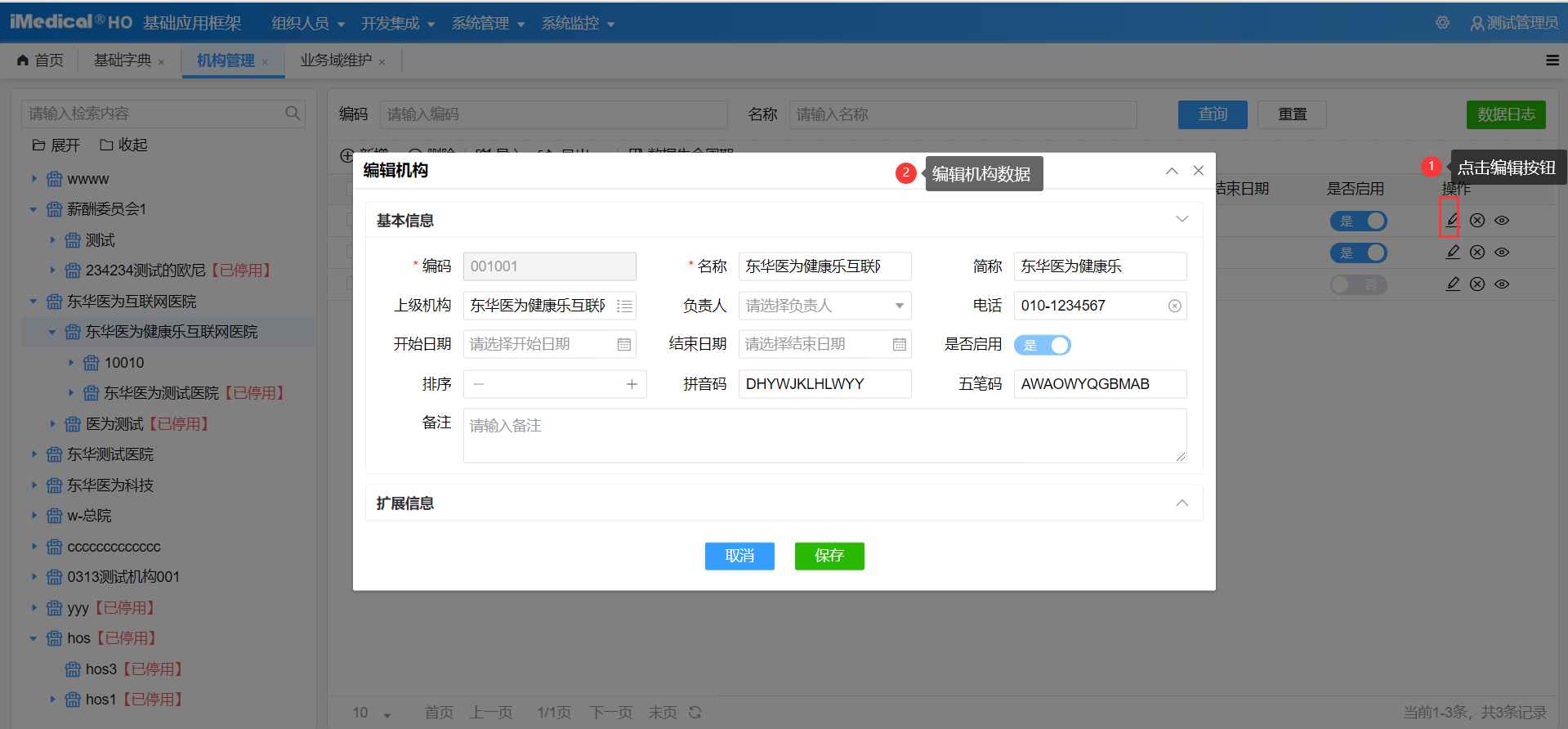Image resolution: width=1568 pixels, height=729 pixels.
Task: Expand the 扩展信息 section
Action: click(x=1182, y=503)
